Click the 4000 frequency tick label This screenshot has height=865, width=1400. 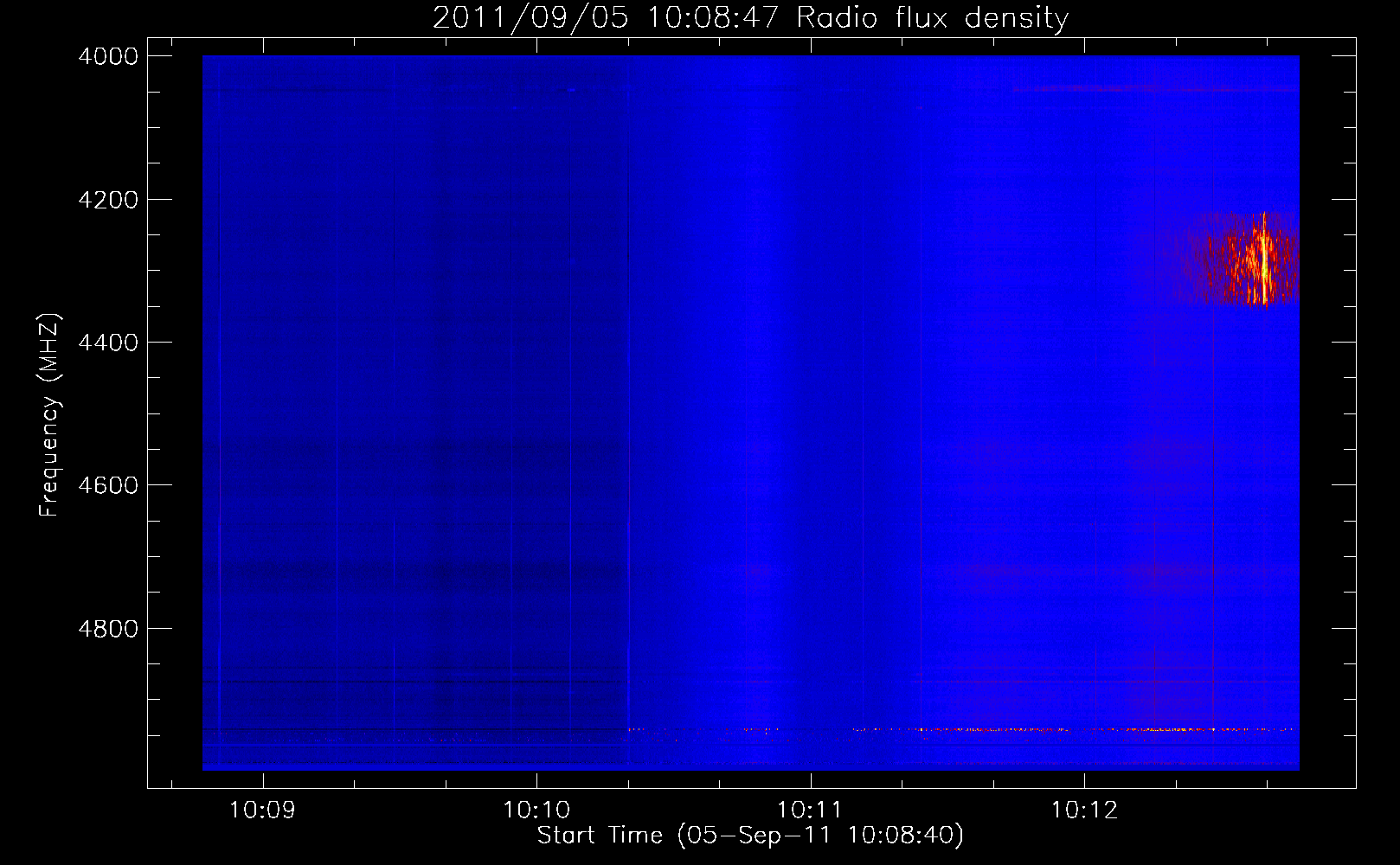point(108,56)
